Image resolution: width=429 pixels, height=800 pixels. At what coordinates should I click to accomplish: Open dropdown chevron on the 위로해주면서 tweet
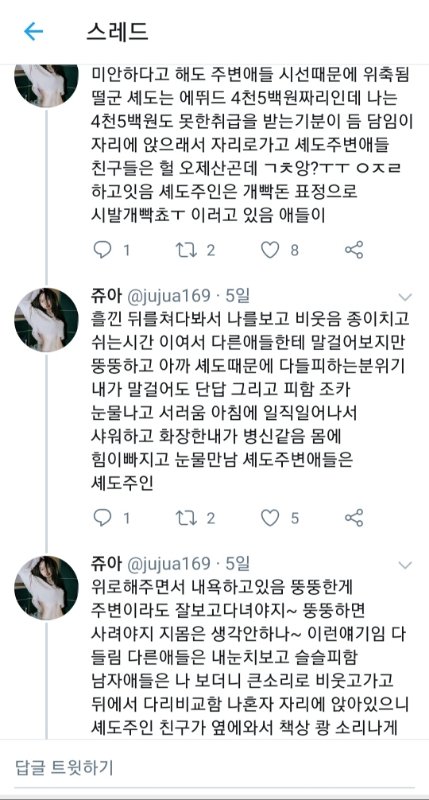405,564
